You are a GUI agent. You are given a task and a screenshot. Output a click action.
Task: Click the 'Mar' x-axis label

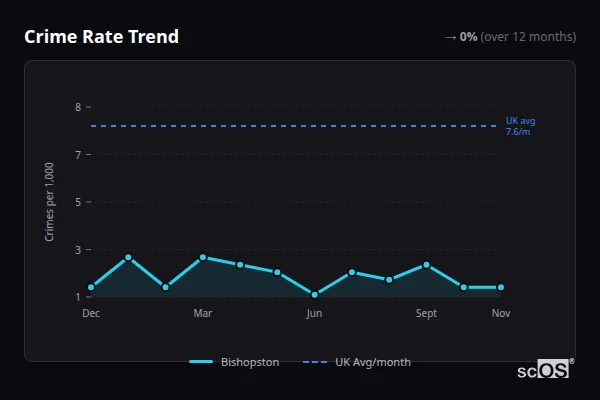pos(203,313)
